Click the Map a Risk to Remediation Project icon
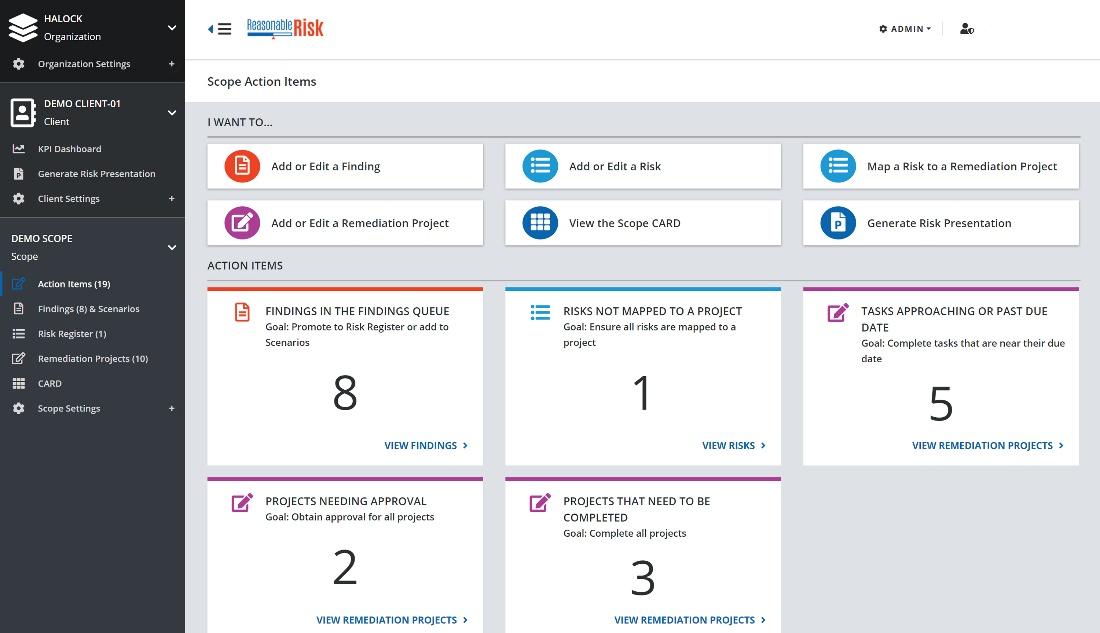The image size is (1100, 633). point(838,167)
